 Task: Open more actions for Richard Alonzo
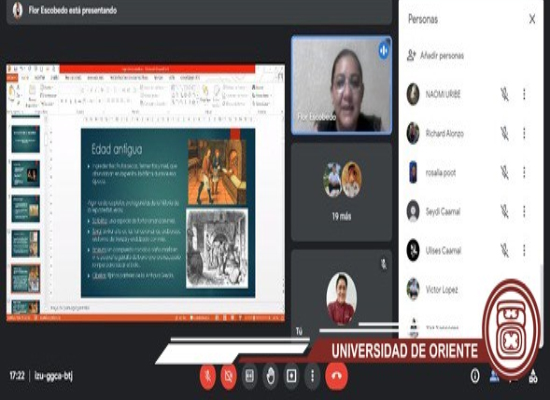click(524, 133)
